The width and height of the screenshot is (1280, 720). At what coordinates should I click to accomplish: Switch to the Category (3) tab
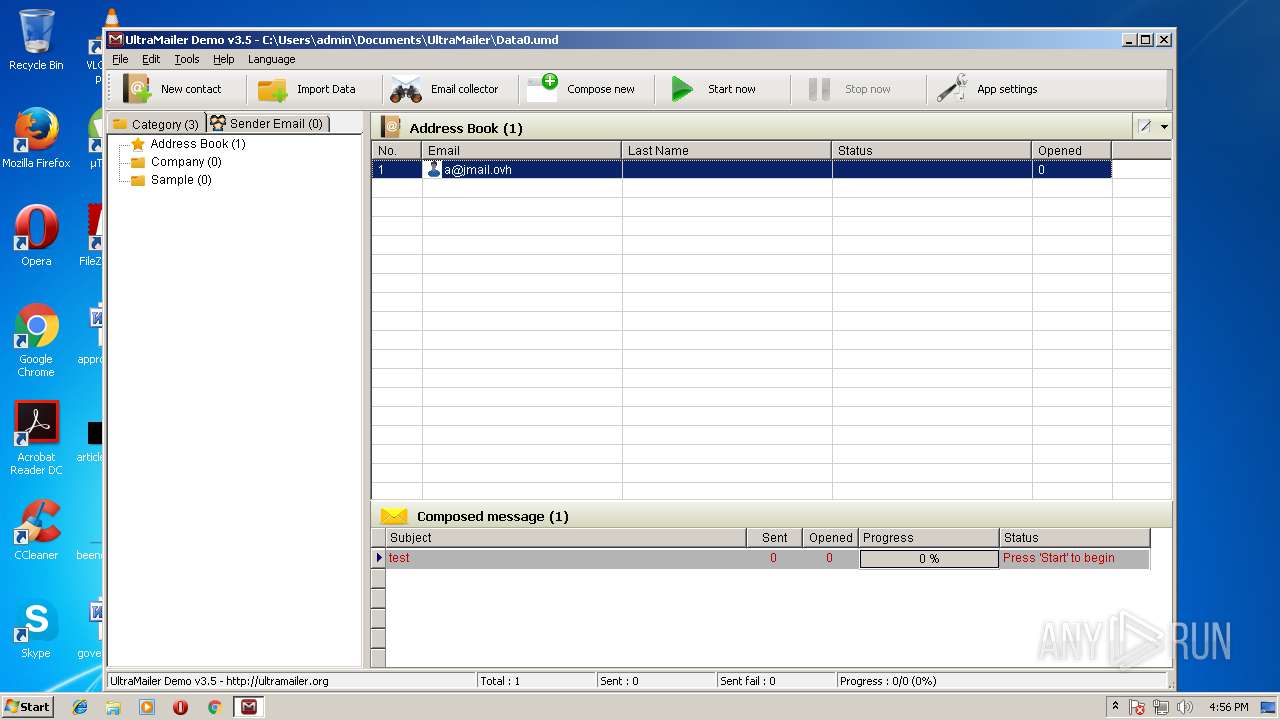pos(156,124)
